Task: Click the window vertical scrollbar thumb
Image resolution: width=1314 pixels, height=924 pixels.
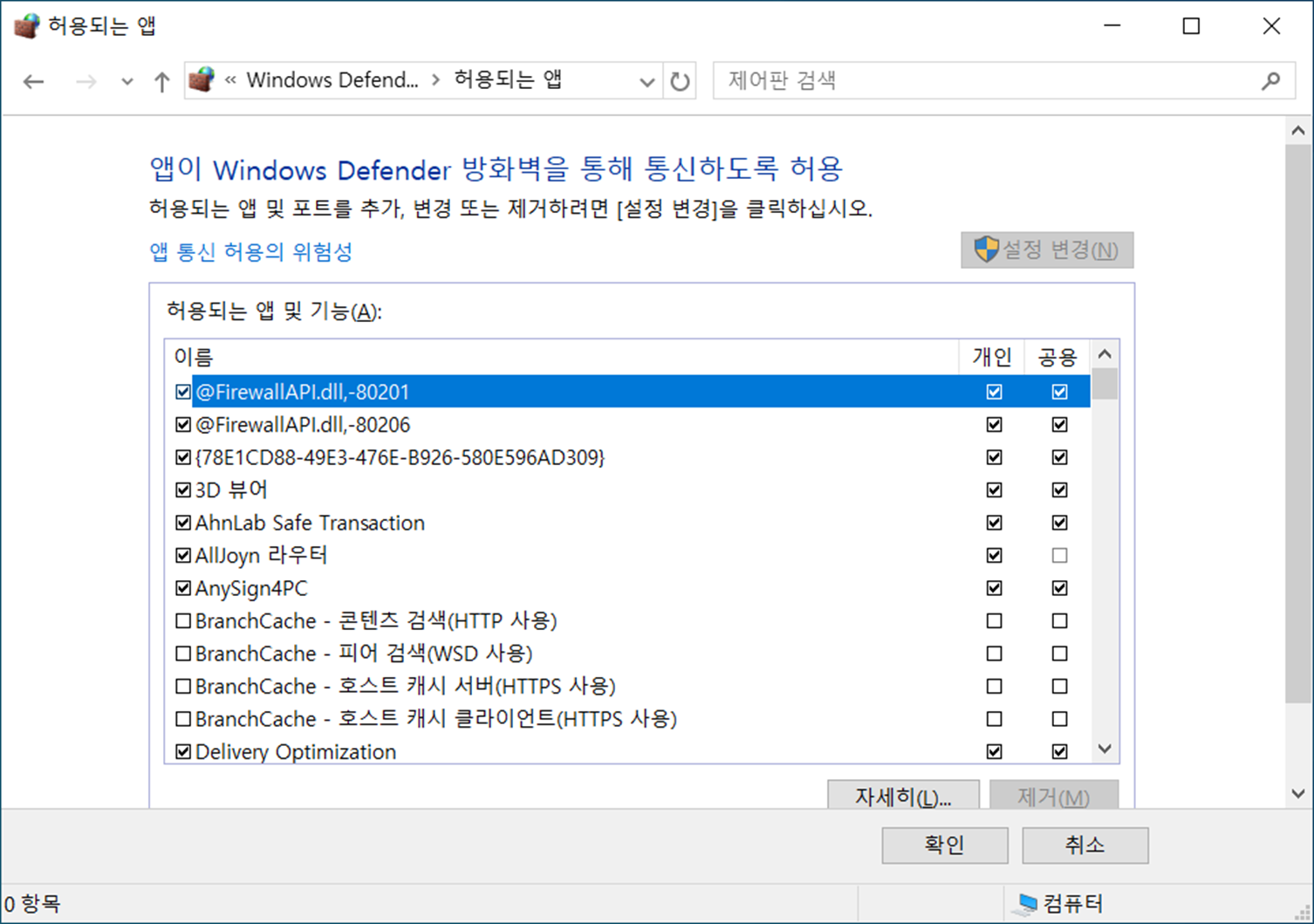Action: [1298, 423]
